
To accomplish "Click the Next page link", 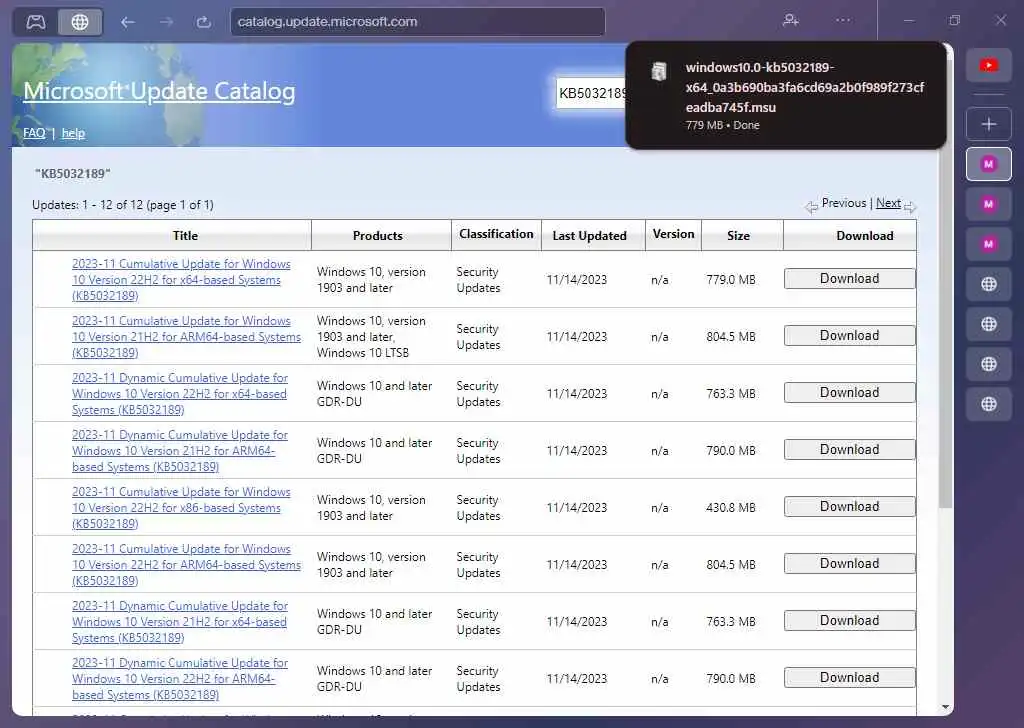I will tap(888, 203).
